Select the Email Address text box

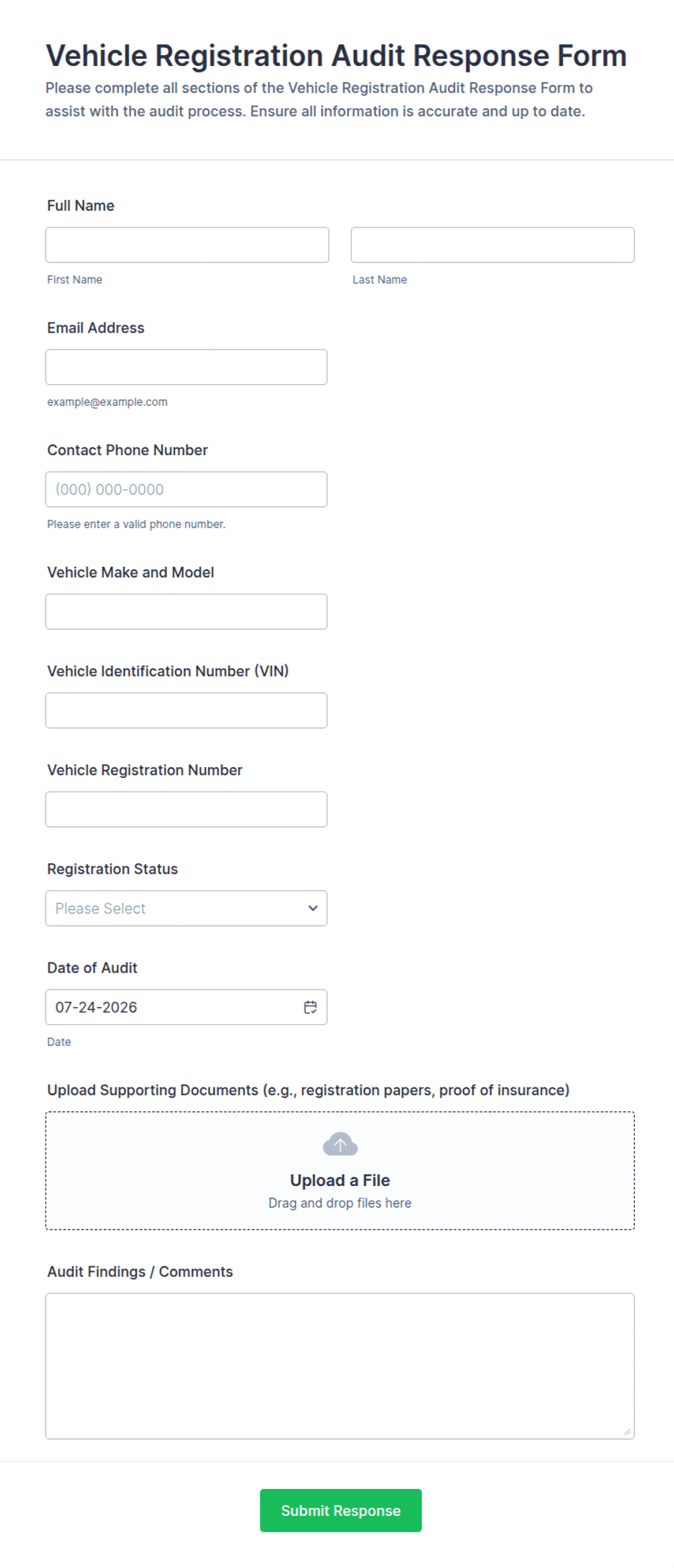(186, 368)
